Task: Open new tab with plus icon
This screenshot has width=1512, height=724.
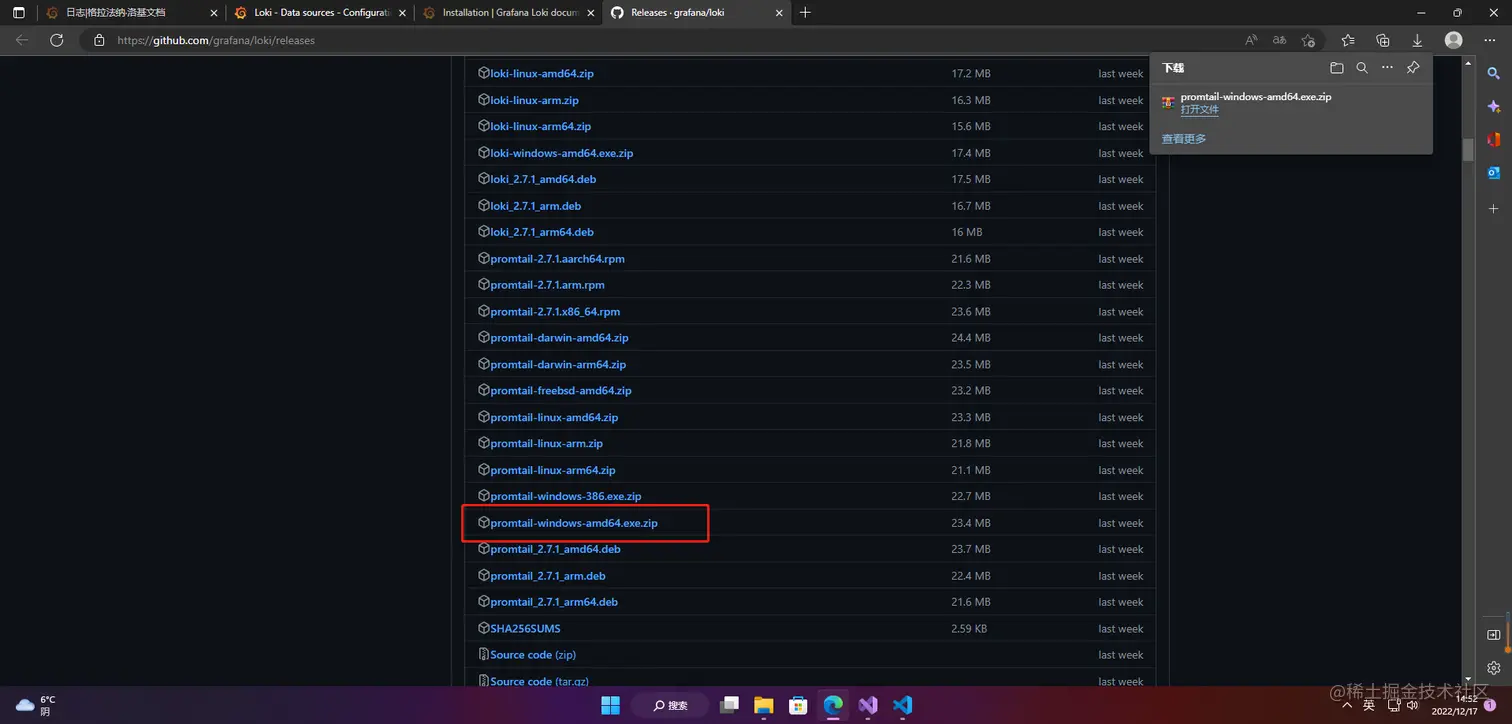Action: pos(805,12)
